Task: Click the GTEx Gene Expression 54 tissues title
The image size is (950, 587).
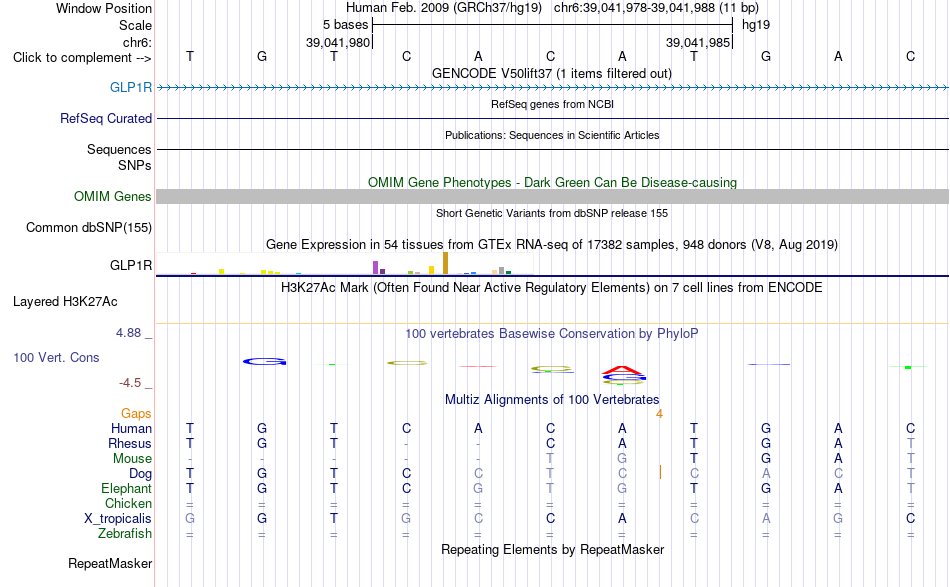Action: point(552,245)
